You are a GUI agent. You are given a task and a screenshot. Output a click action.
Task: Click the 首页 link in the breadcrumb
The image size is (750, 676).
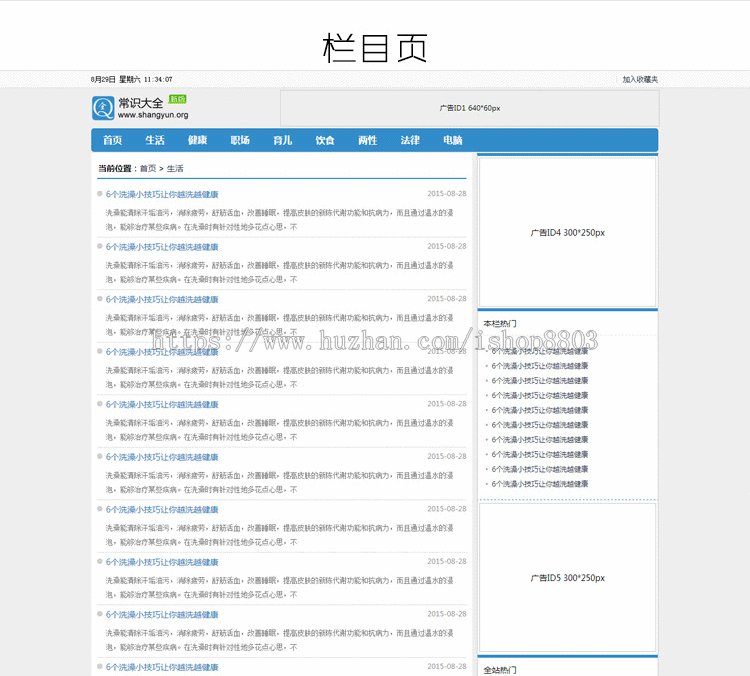(x=148, y=168)
